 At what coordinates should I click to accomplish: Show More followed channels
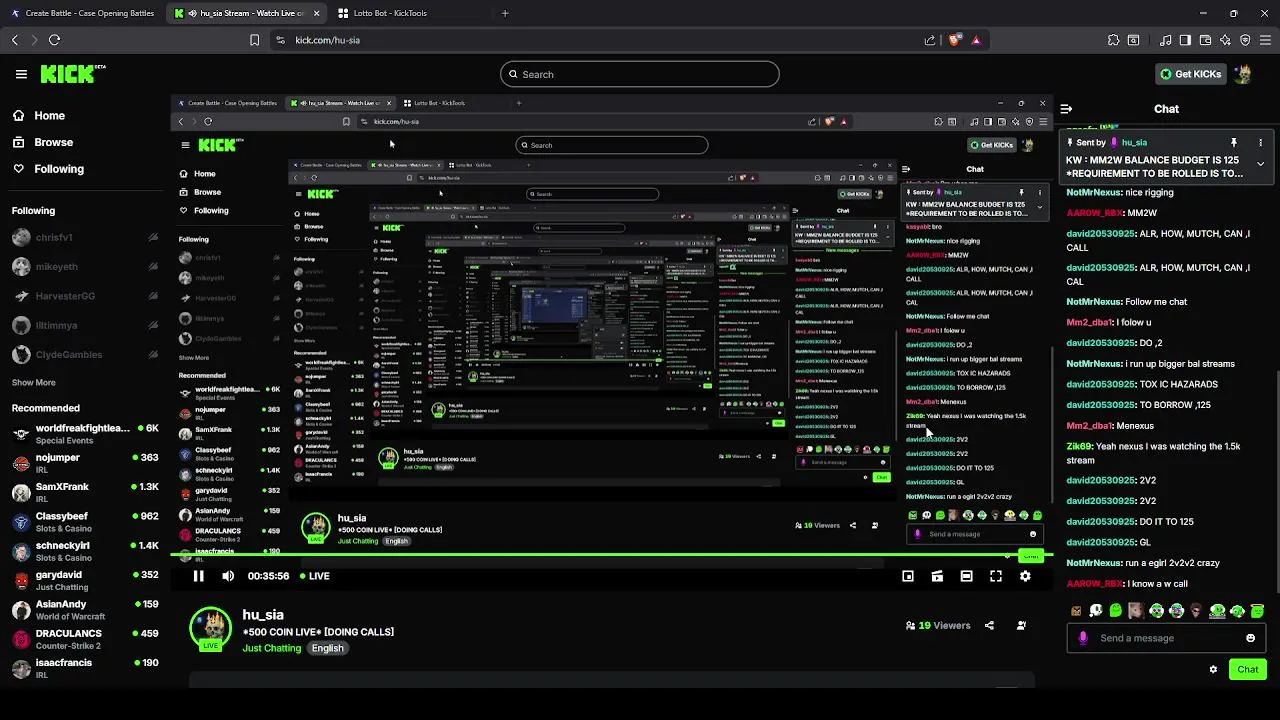coord(33,382)
